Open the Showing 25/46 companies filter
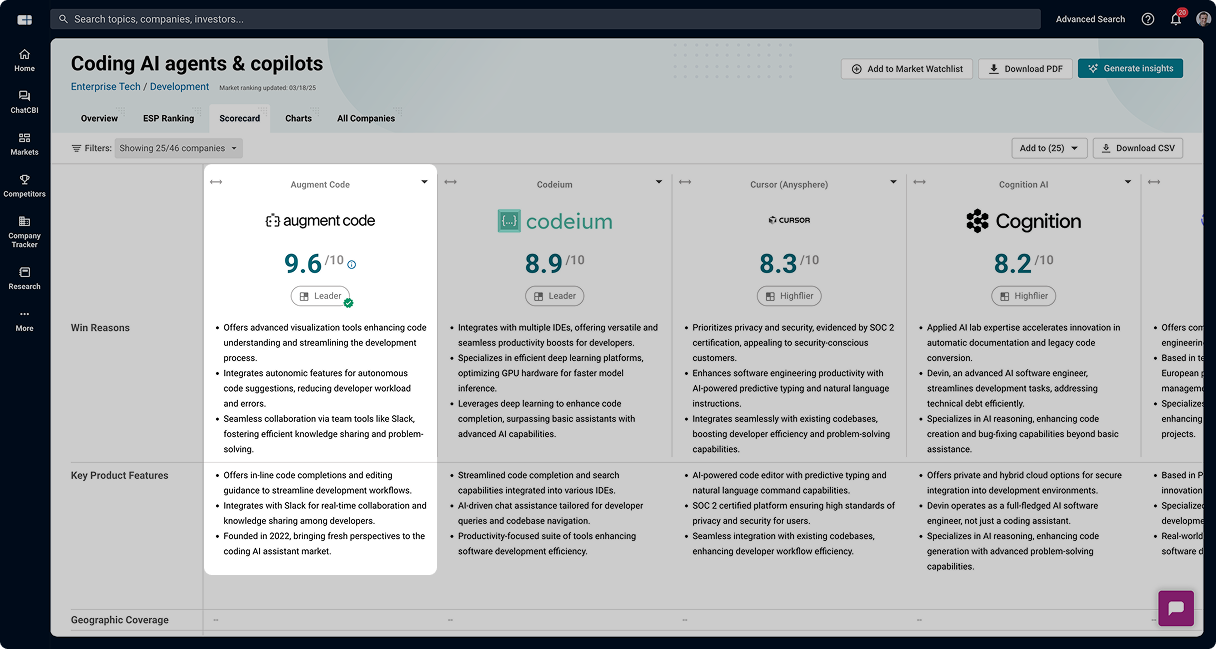This screenshot has width=1216, height=649. coord(178,148)
